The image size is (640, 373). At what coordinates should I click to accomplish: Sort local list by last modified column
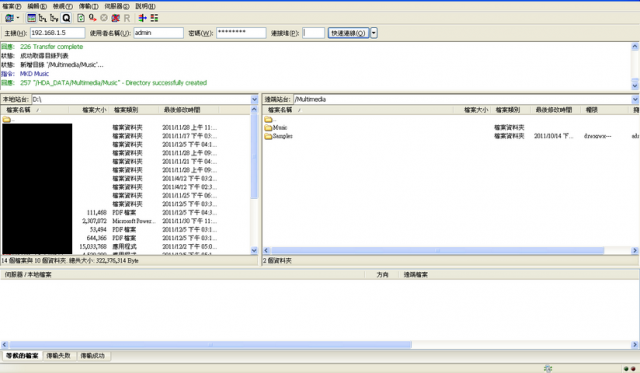point(189,110)
